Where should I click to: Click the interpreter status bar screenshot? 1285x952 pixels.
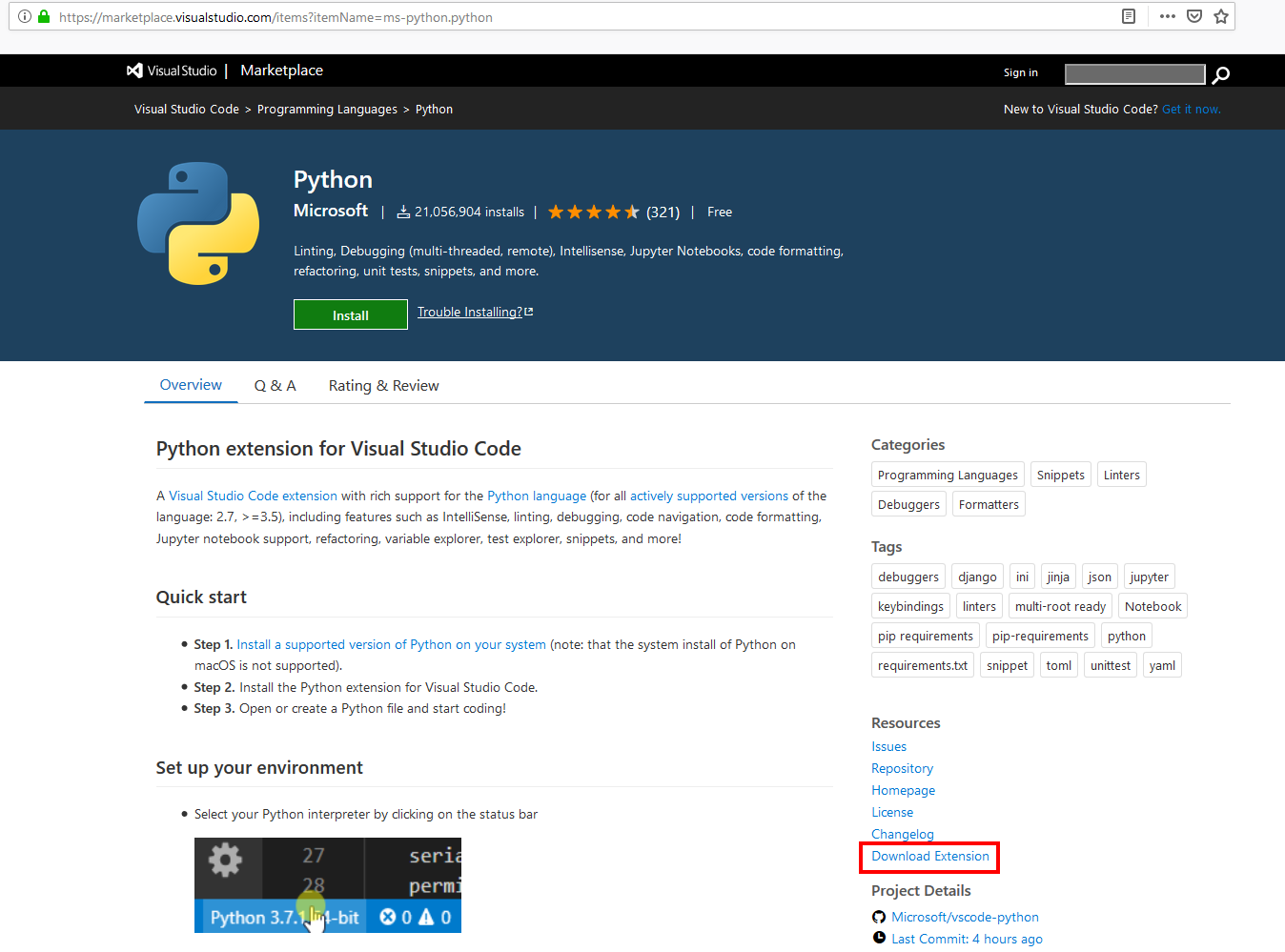[x=328, y=885]
